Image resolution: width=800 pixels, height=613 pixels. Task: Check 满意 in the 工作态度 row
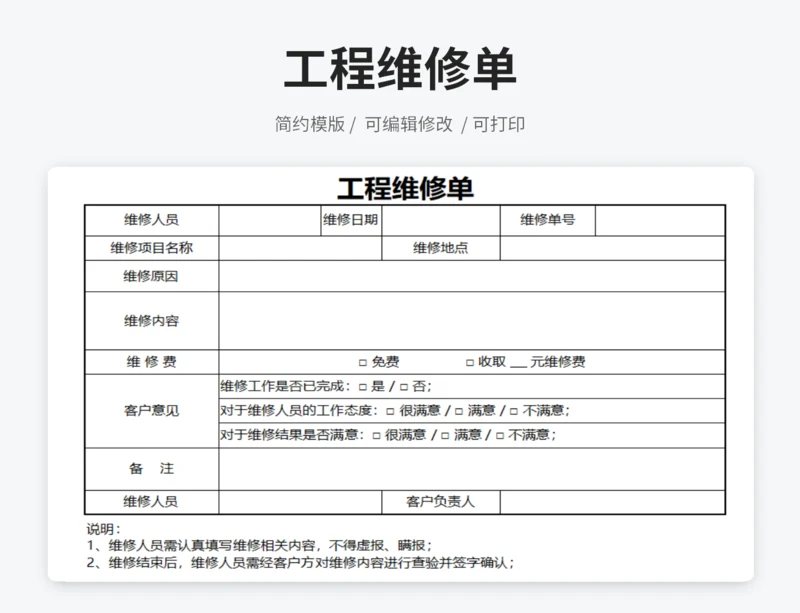[459, 411]
